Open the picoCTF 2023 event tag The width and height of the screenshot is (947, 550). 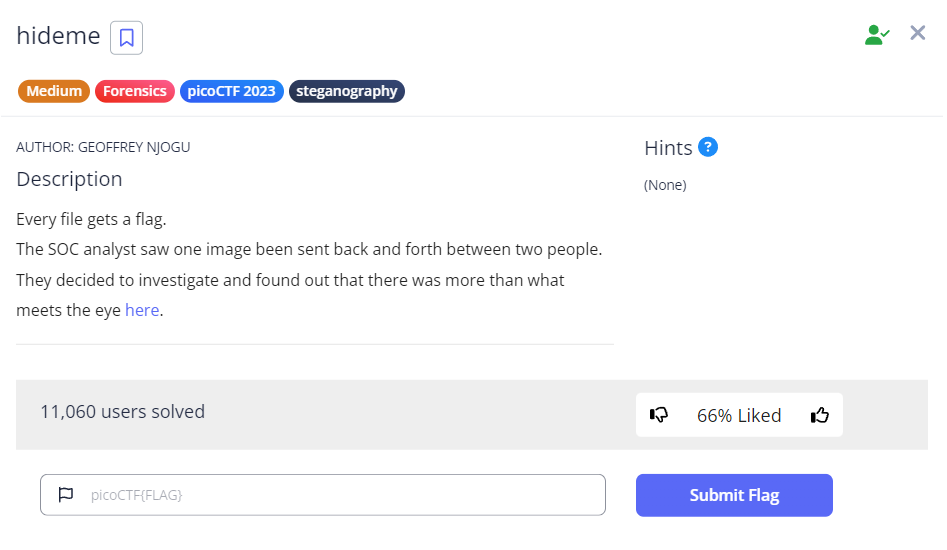click(231, 91)
